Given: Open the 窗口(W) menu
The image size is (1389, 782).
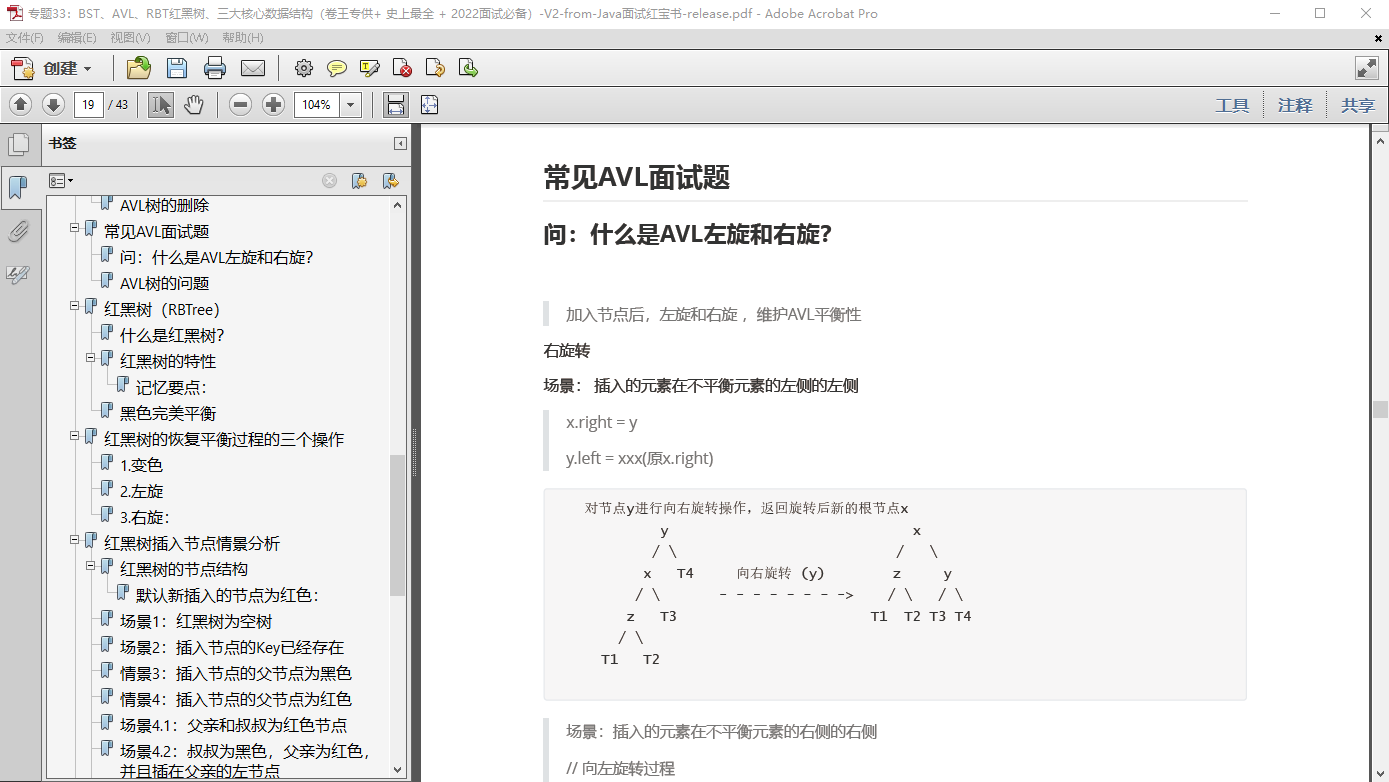Looking at the screenshot, I should point(187,38).
